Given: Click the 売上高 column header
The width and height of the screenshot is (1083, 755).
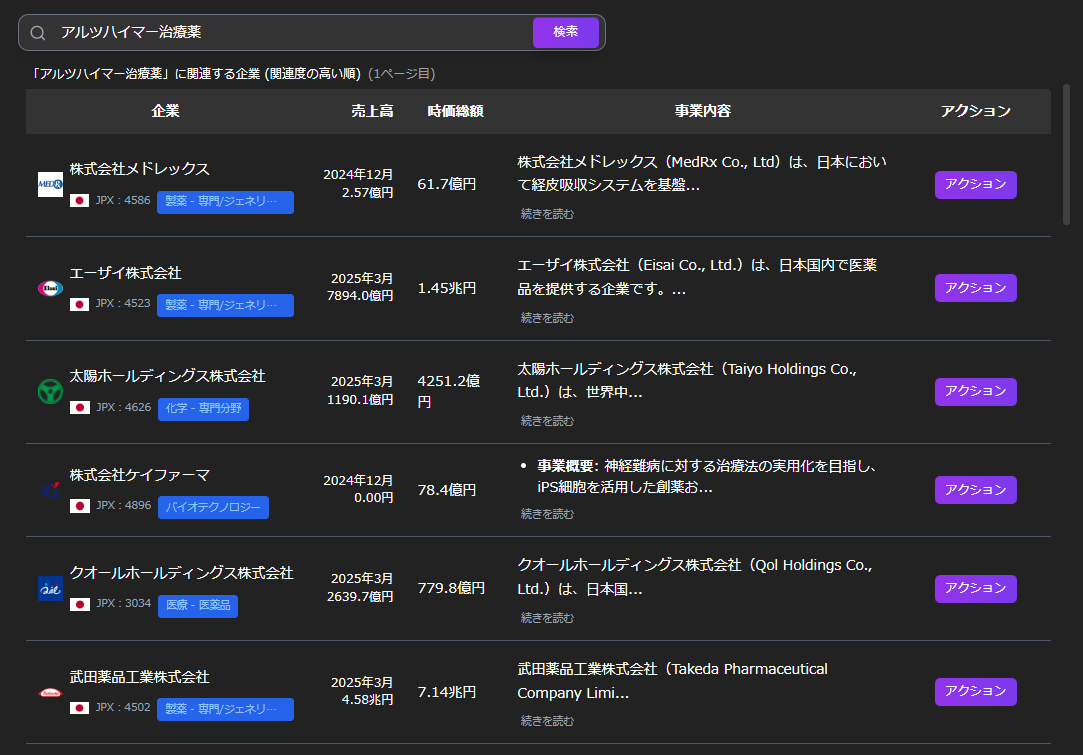Looking at the screenshot, I should (372, 111).
